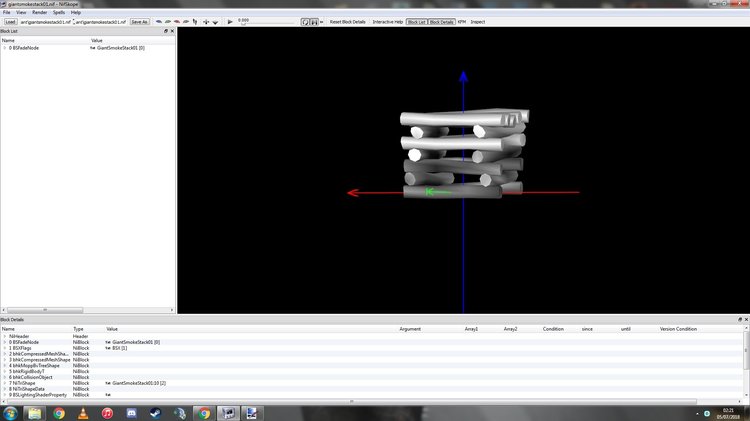The height and width of the screenshot is (421, 750).
Task: Select the first blue view-direction icon
Action: coord(159,22)
